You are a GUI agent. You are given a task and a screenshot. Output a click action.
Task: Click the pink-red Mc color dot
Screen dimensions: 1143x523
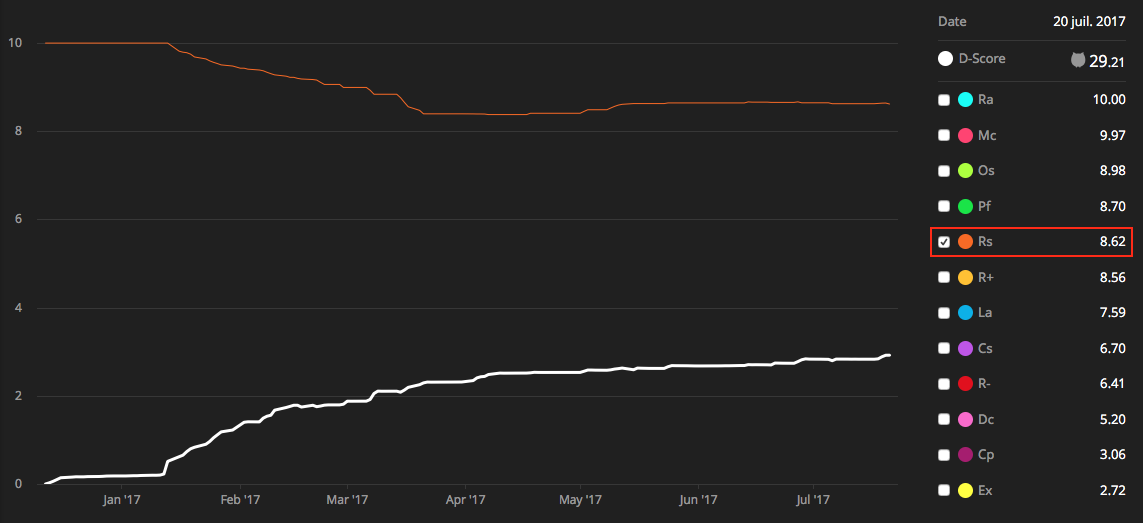[966, 136]
